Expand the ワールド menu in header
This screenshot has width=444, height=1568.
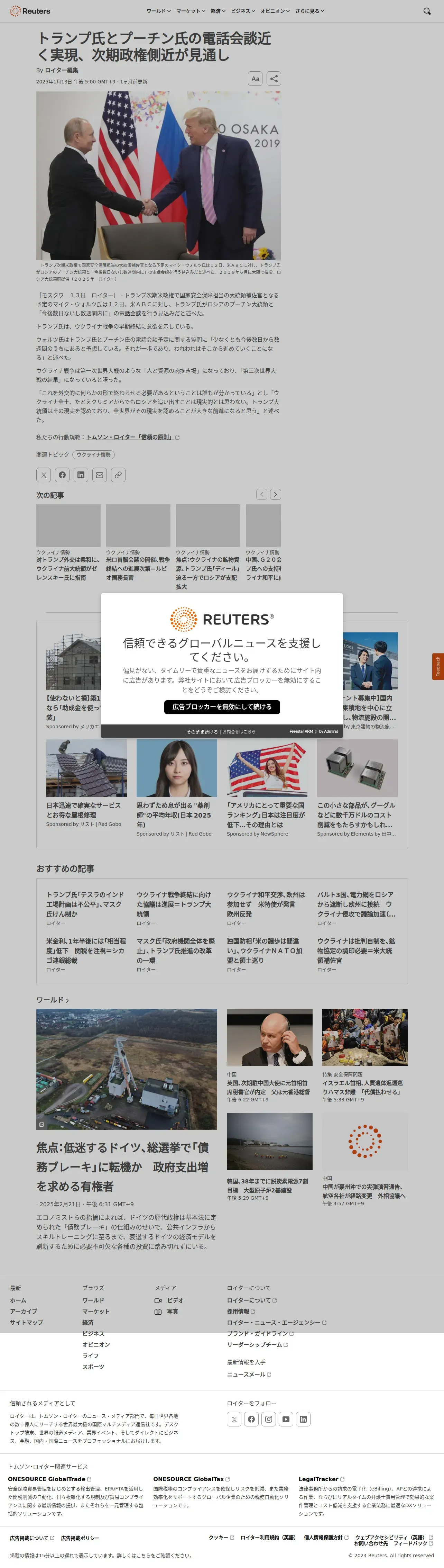[x=158, y=11]
